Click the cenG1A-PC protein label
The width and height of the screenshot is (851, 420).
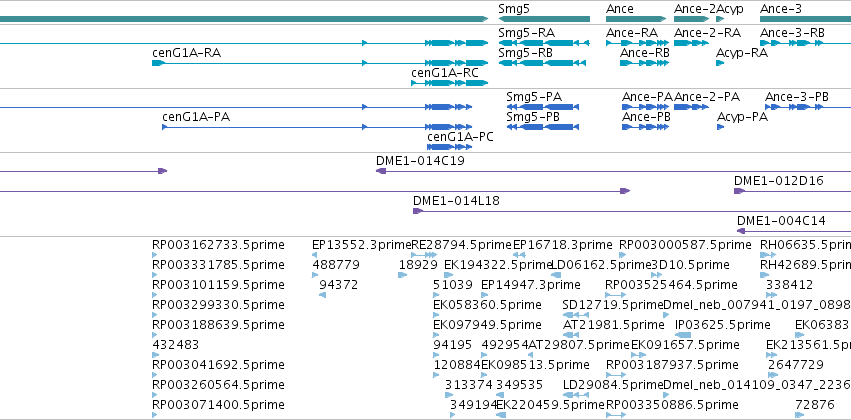(460, 137)
